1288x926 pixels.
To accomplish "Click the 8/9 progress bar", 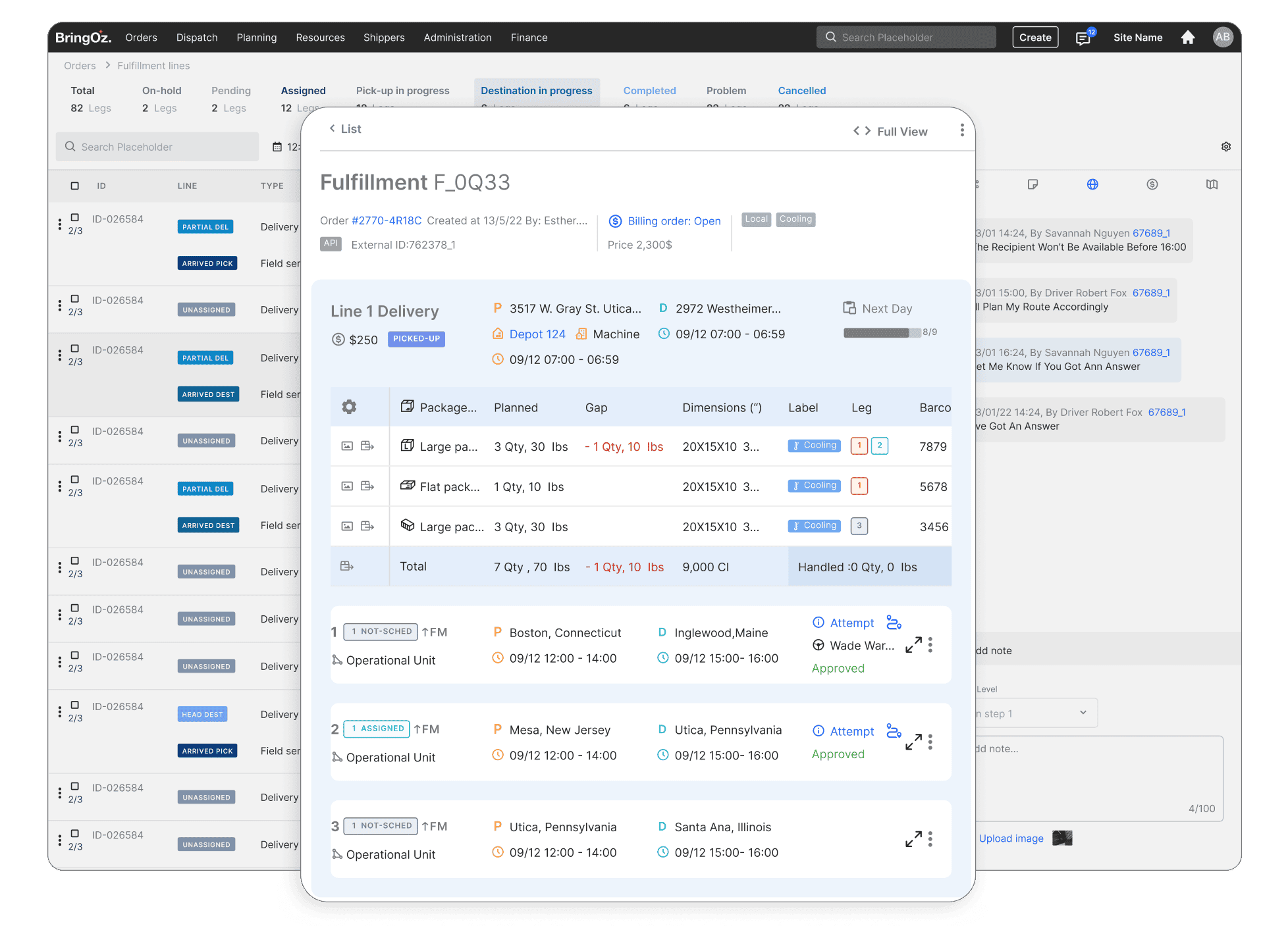I will 882,333.
